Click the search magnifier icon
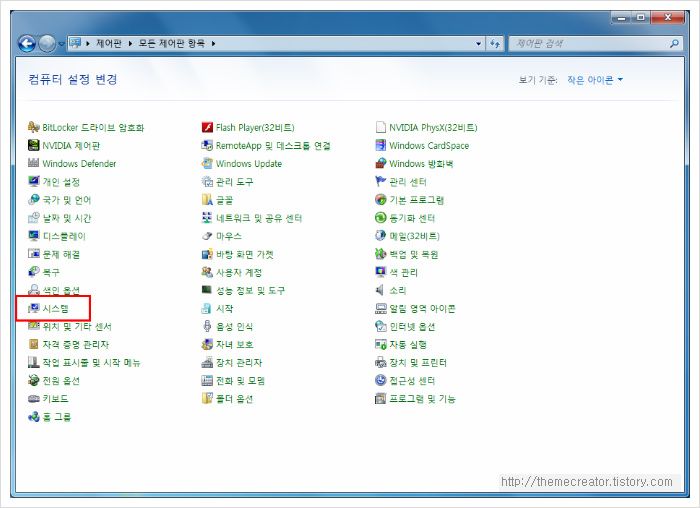The width and height of the screenshot is (700, 508). pyautogui.click(x=674, y=43)
